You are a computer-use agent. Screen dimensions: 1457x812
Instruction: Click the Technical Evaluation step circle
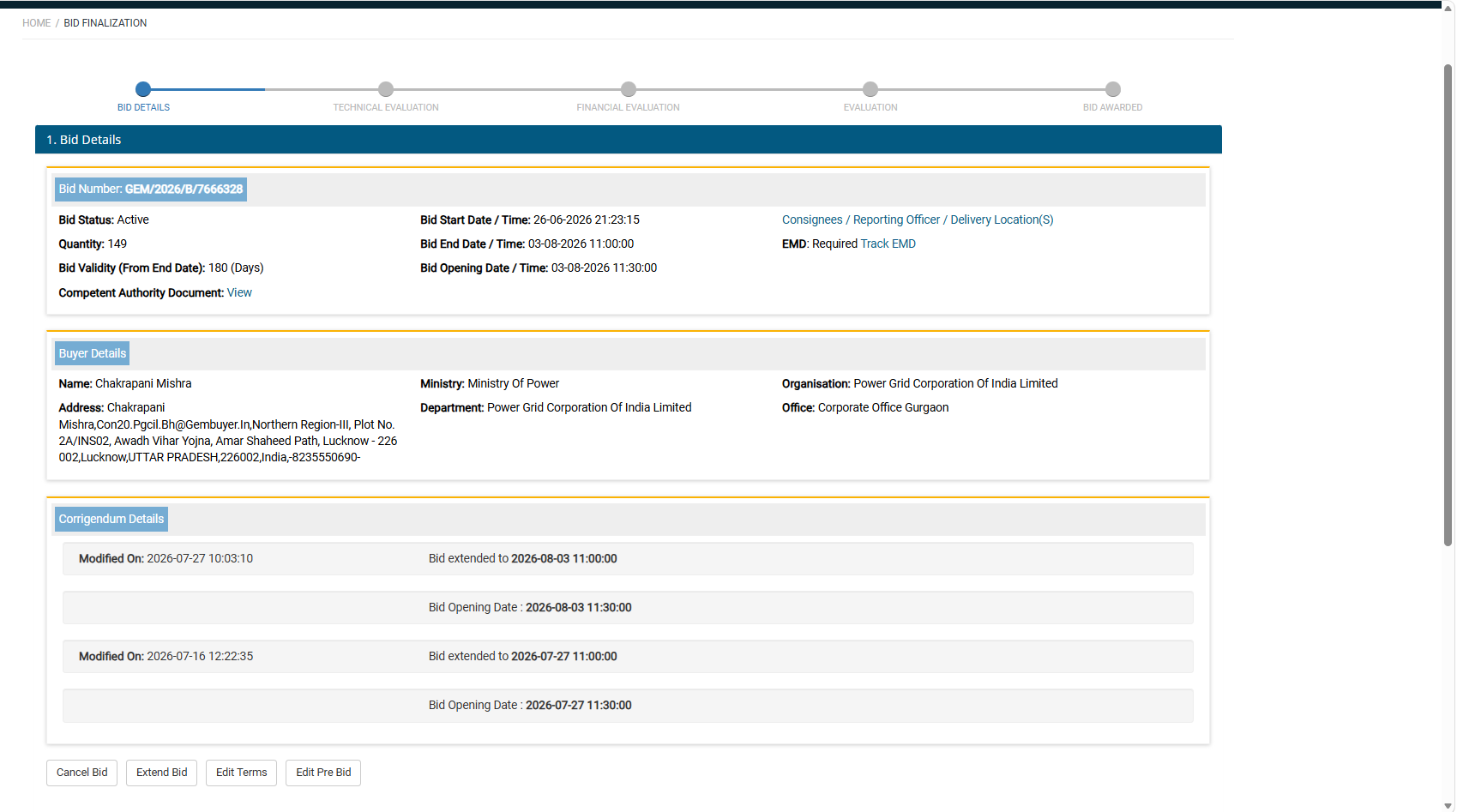click(x=386, y=89)
